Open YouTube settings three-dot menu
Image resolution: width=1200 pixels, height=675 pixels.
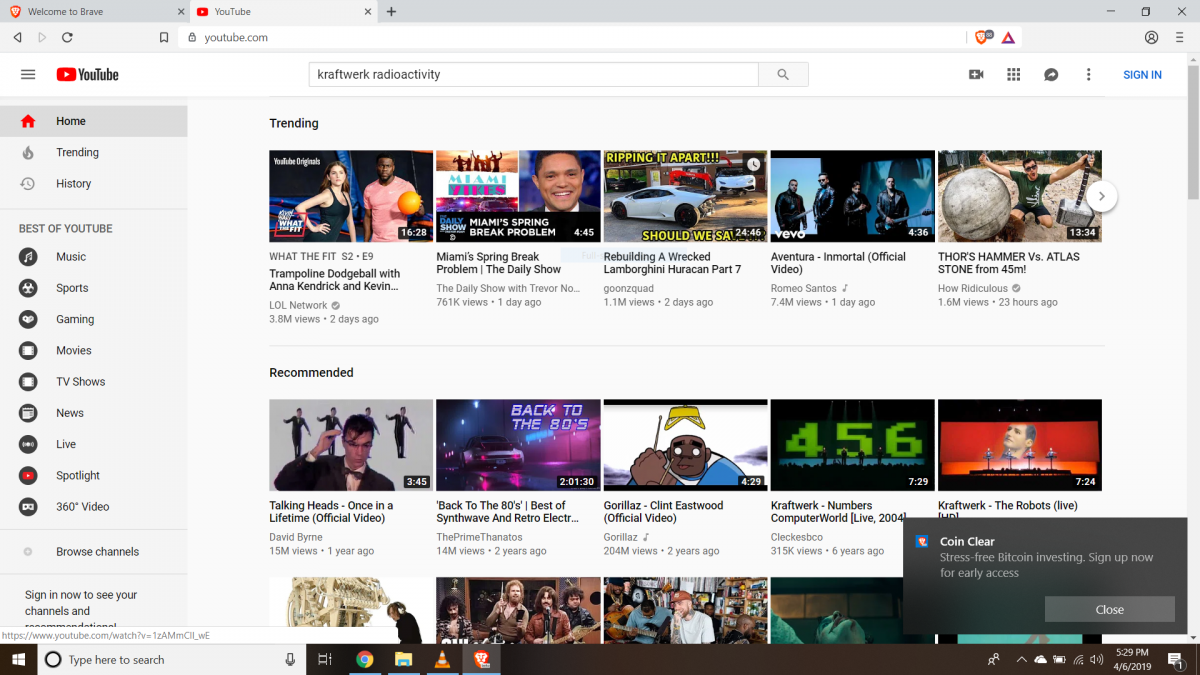pyautogui.click(x=1089, y=75)
